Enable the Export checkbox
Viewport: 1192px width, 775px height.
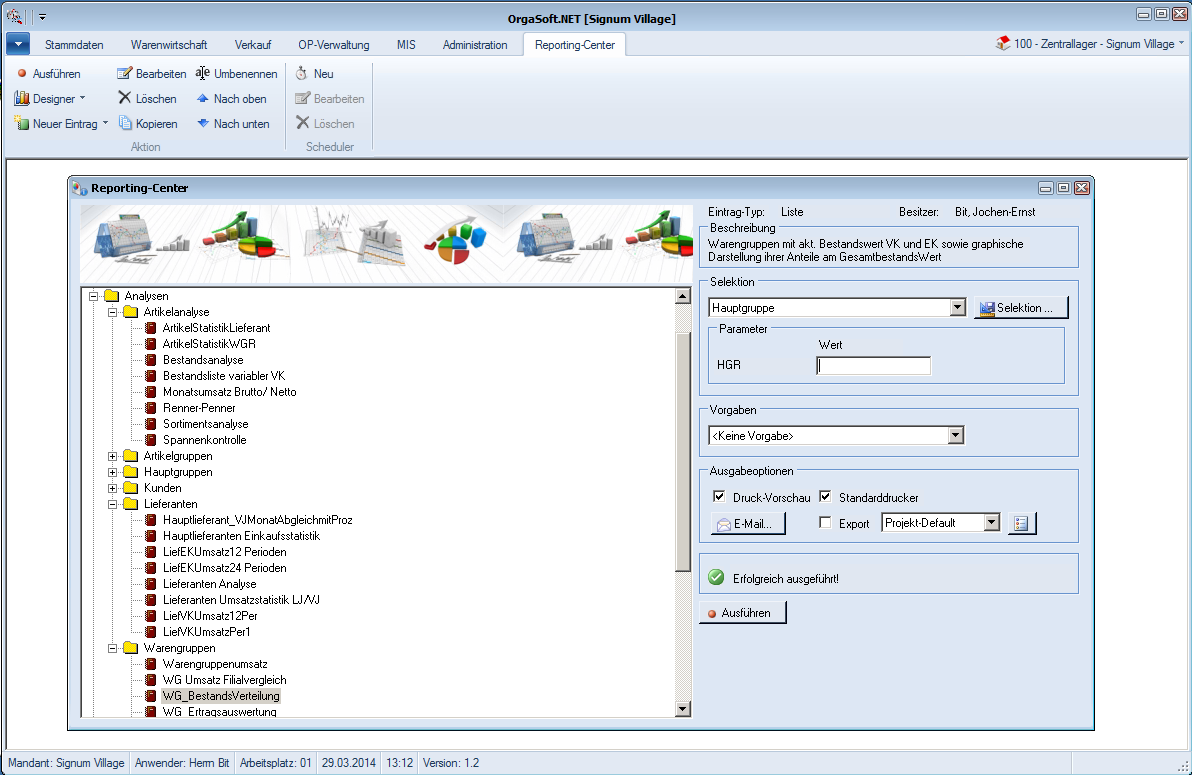click(x=825, y=523)
